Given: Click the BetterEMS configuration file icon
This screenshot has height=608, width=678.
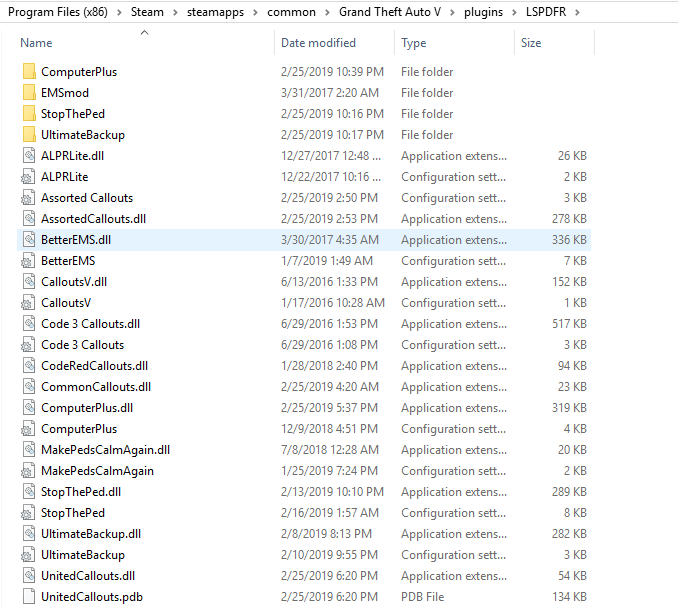Looking at the screenshot, I should [x=28, y=261].
